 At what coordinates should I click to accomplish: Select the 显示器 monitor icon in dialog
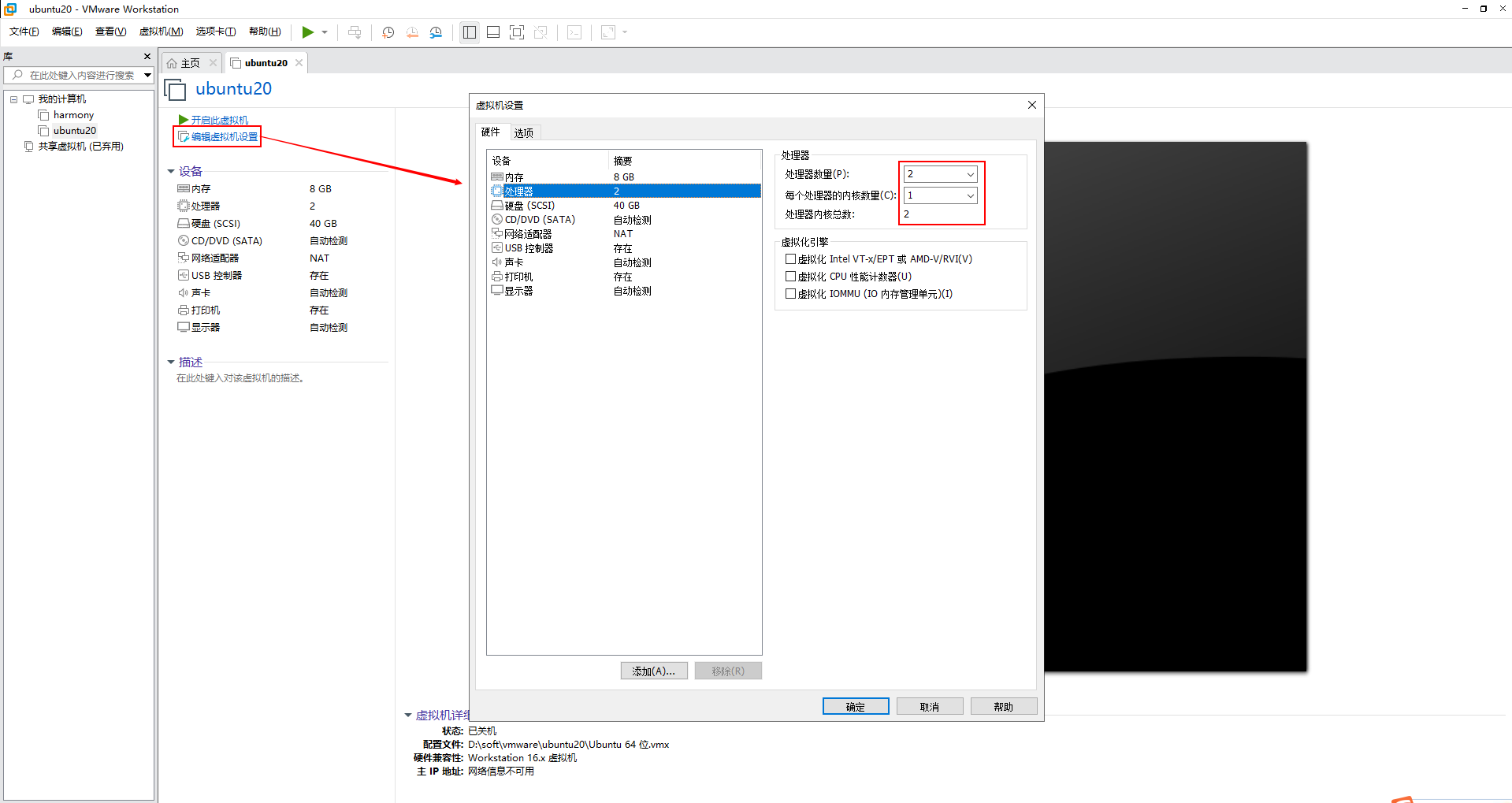point(497,291)
